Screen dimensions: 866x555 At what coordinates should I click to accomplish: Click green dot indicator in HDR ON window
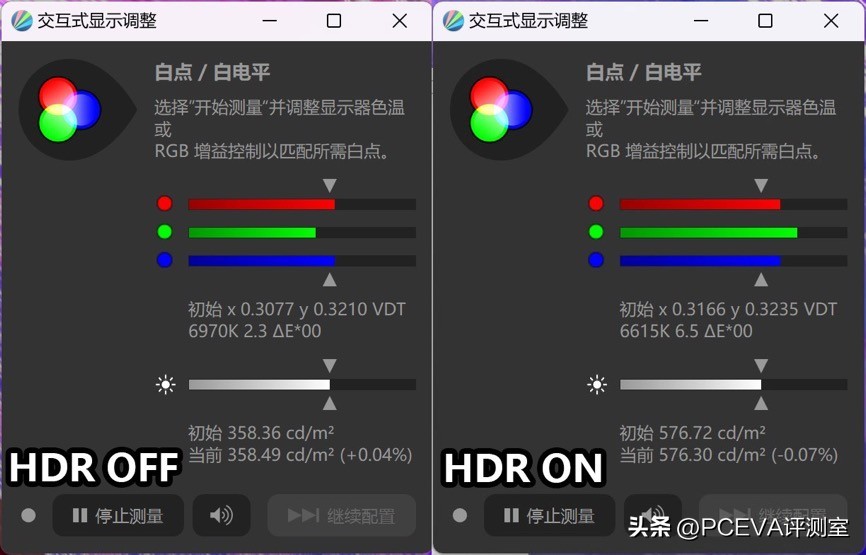pyautogui.click(x=596, y=232)
